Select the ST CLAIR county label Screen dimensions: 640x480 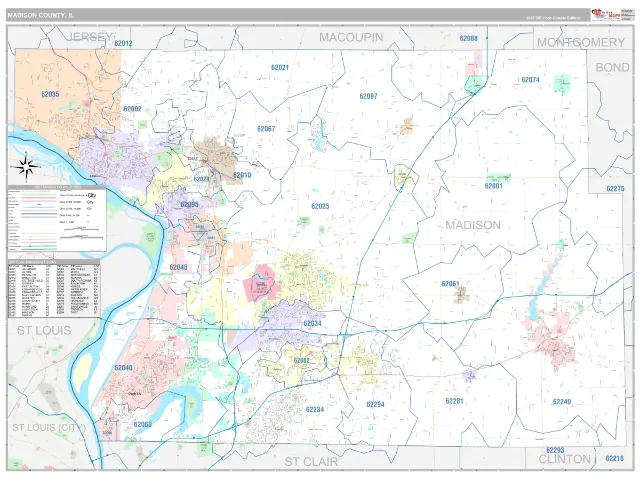(x=311, y=462)
